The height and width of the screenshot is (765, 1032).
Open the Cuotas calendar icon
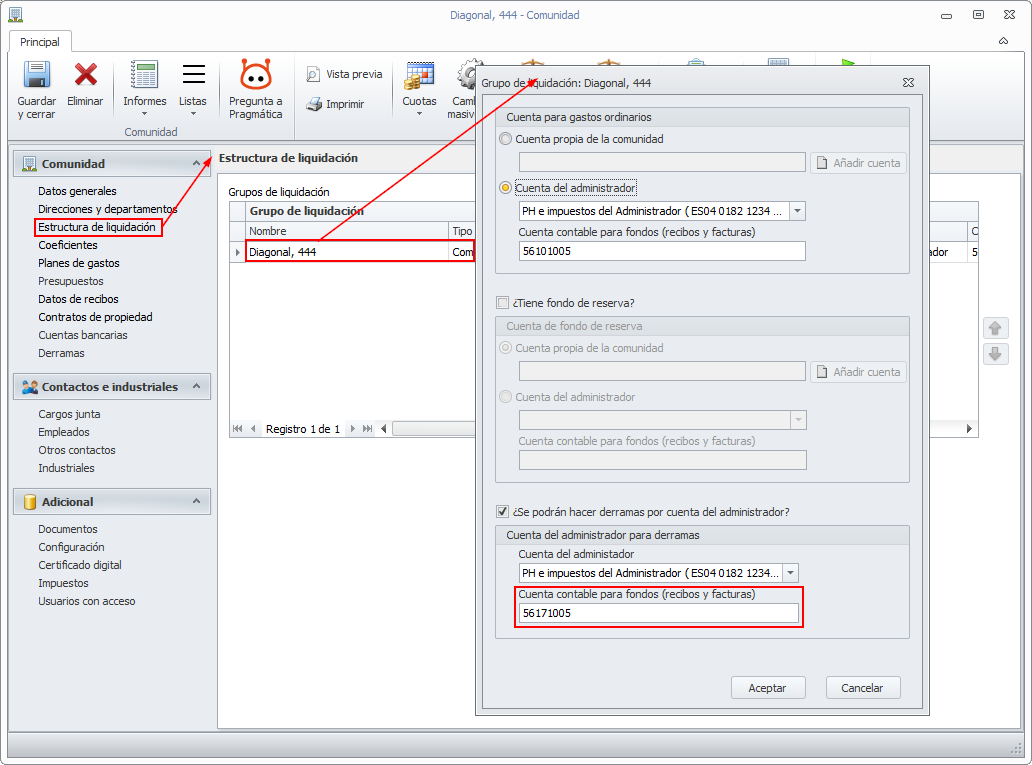(419, 76)
